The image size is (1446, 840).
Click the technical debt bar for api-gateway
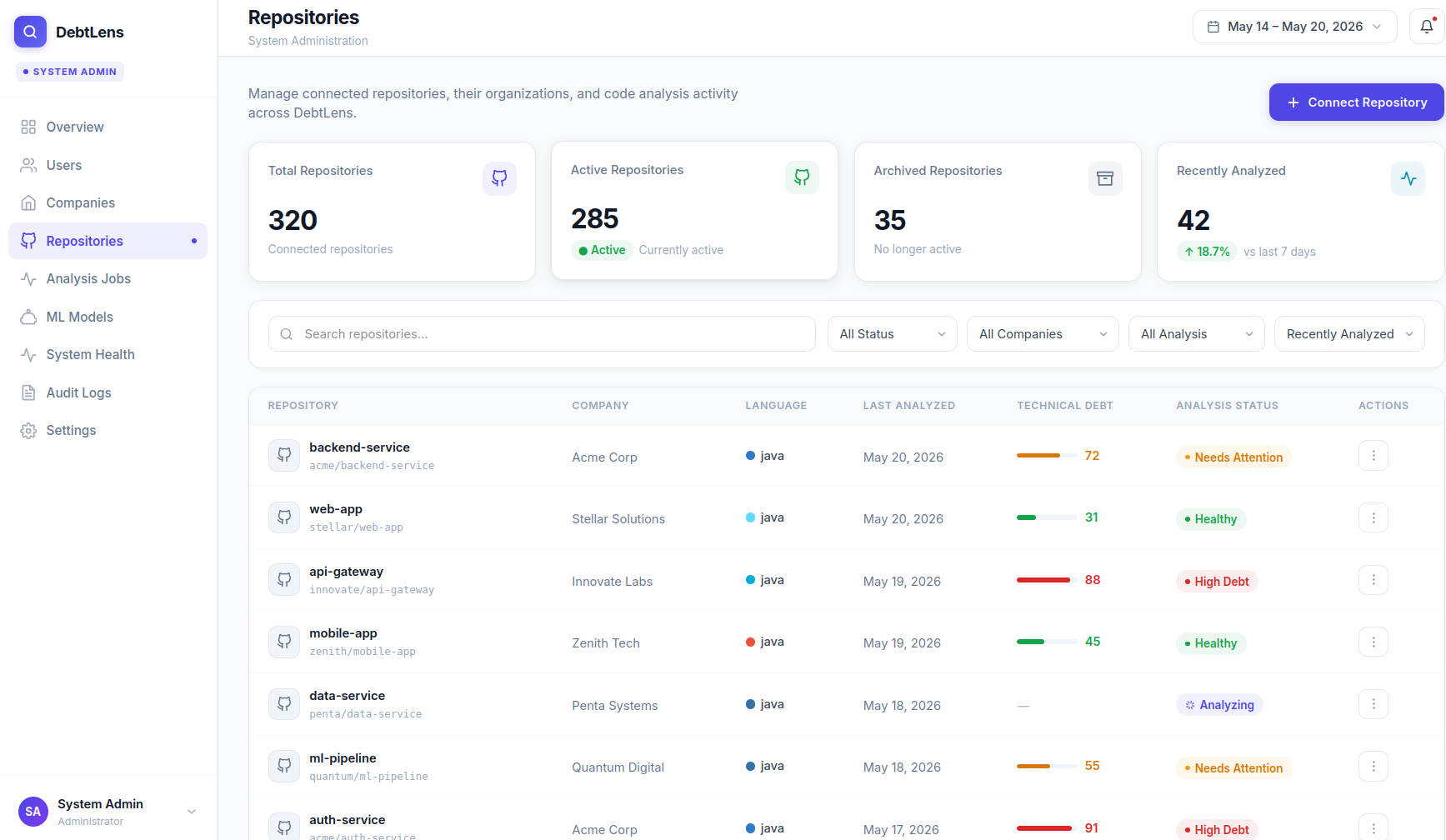[1047, 580]
